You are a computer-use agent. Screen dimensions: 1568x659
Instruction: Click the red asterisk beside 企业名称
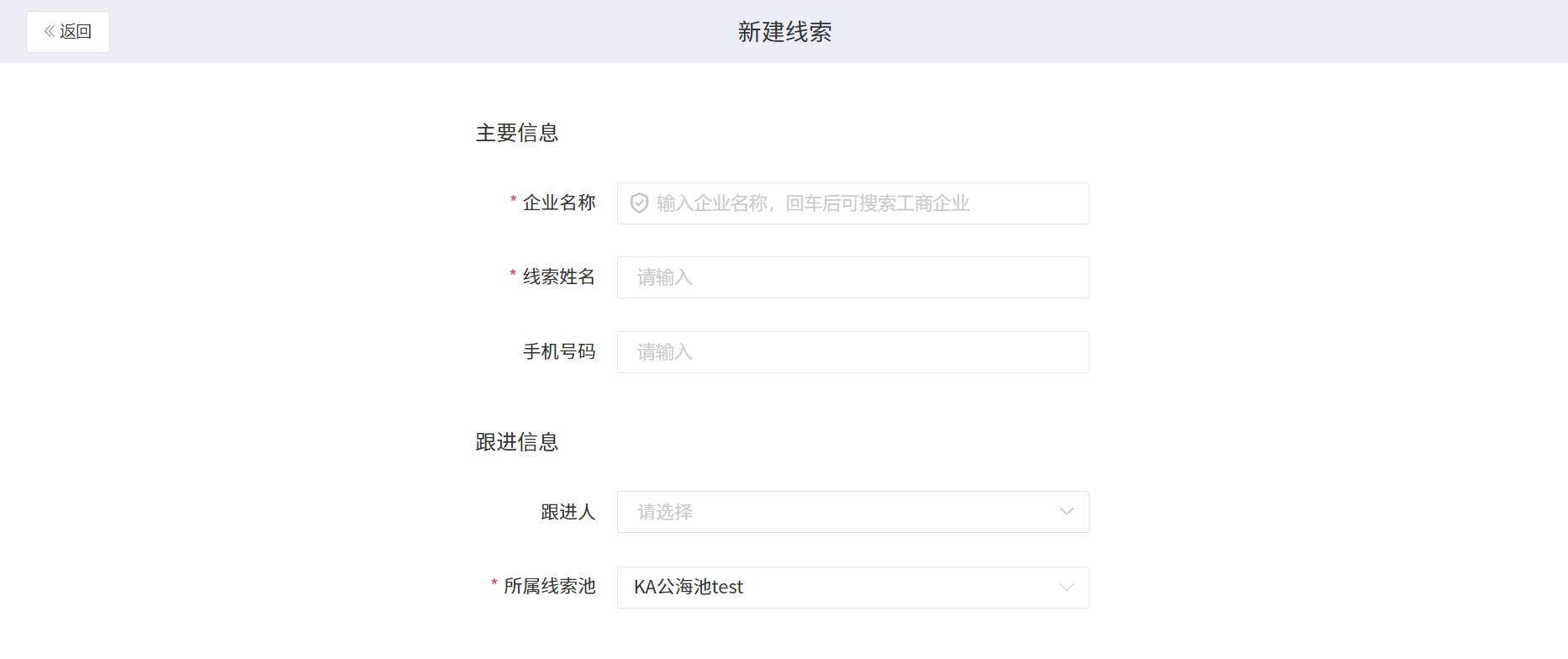[x=513, y=200]
